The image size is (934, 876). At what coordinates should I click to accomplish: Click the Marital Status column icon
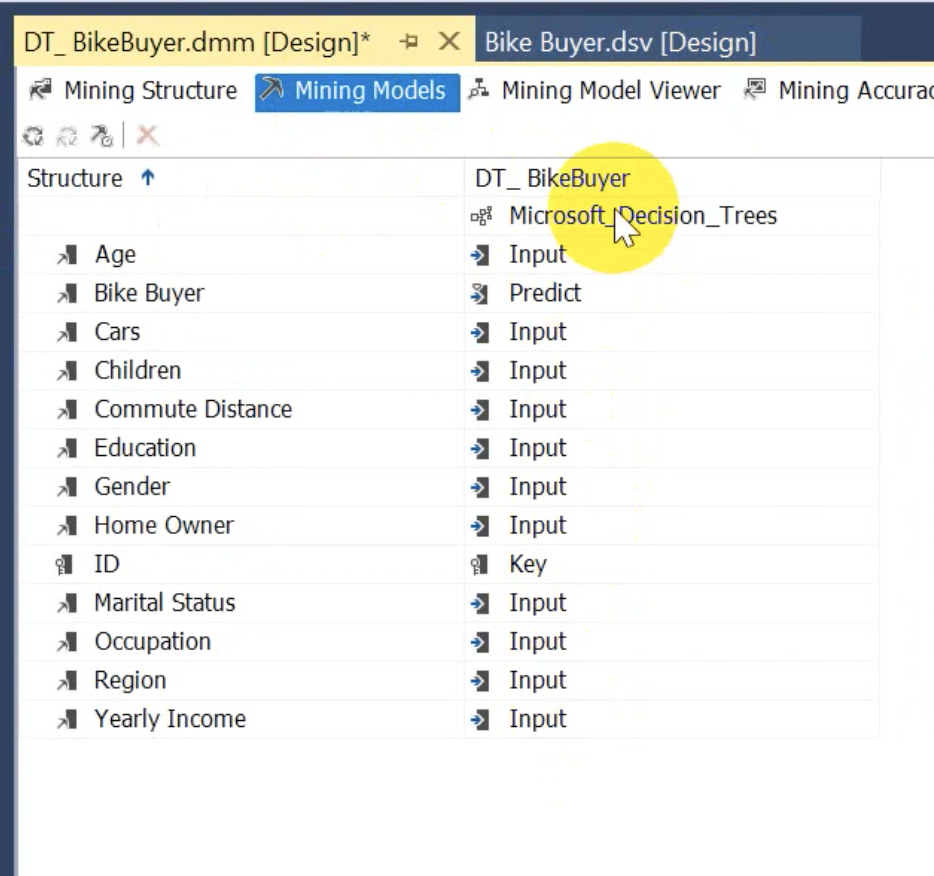click(x=67, y=603)
